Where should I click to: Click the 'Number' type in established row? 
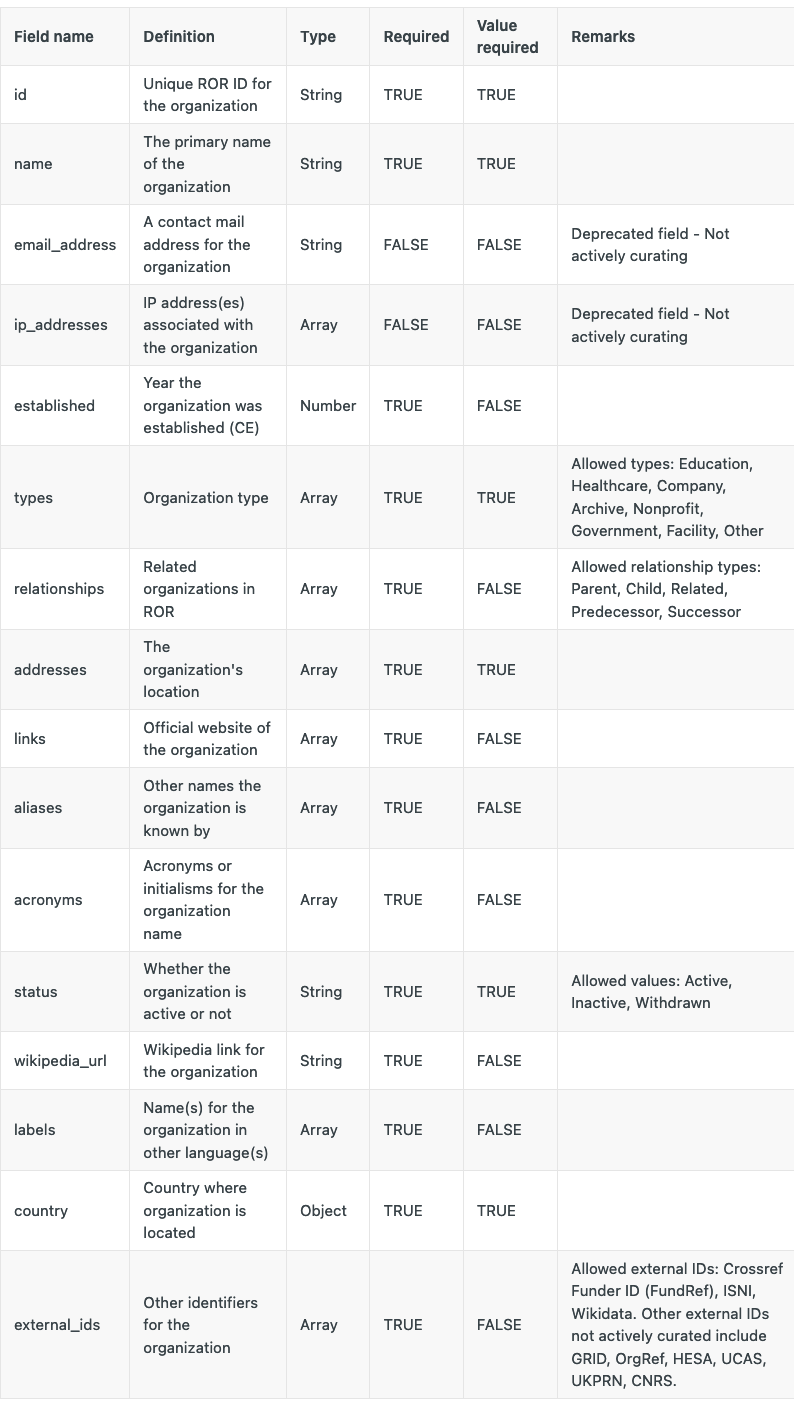[x=328, y=406]
